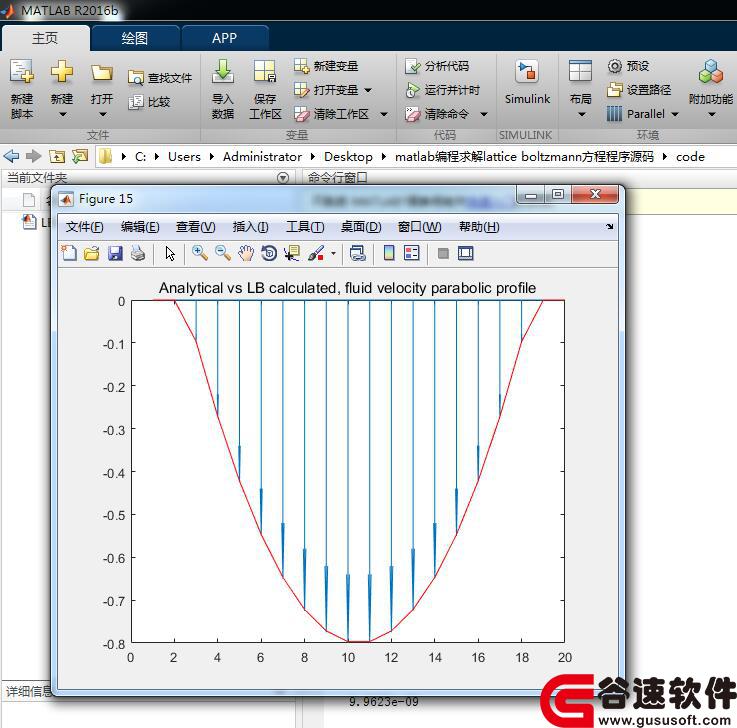Open the Edit (编辑) menu in Figure 15

140,227
